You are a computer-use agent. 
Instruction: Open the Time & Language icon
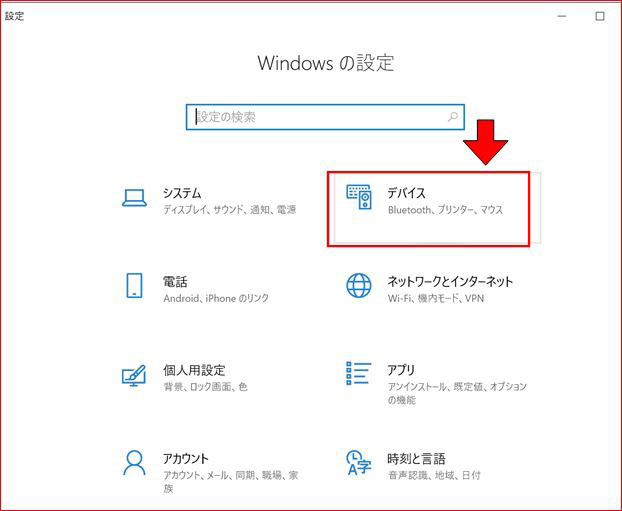pos(359,462)
